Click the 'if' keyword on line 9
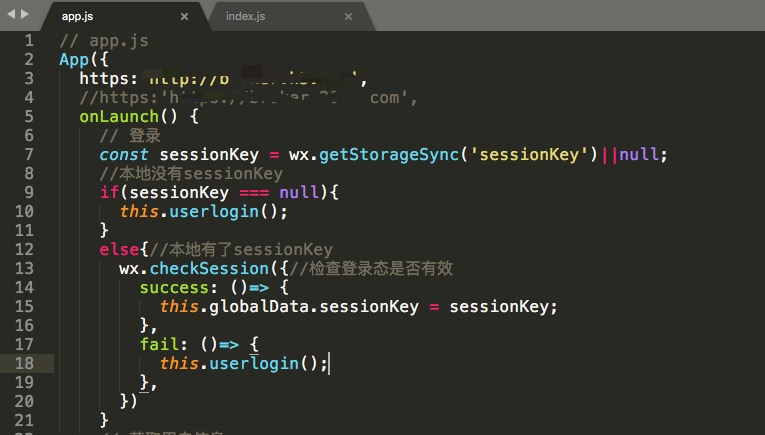765x435 pixels. coord(109,193)
